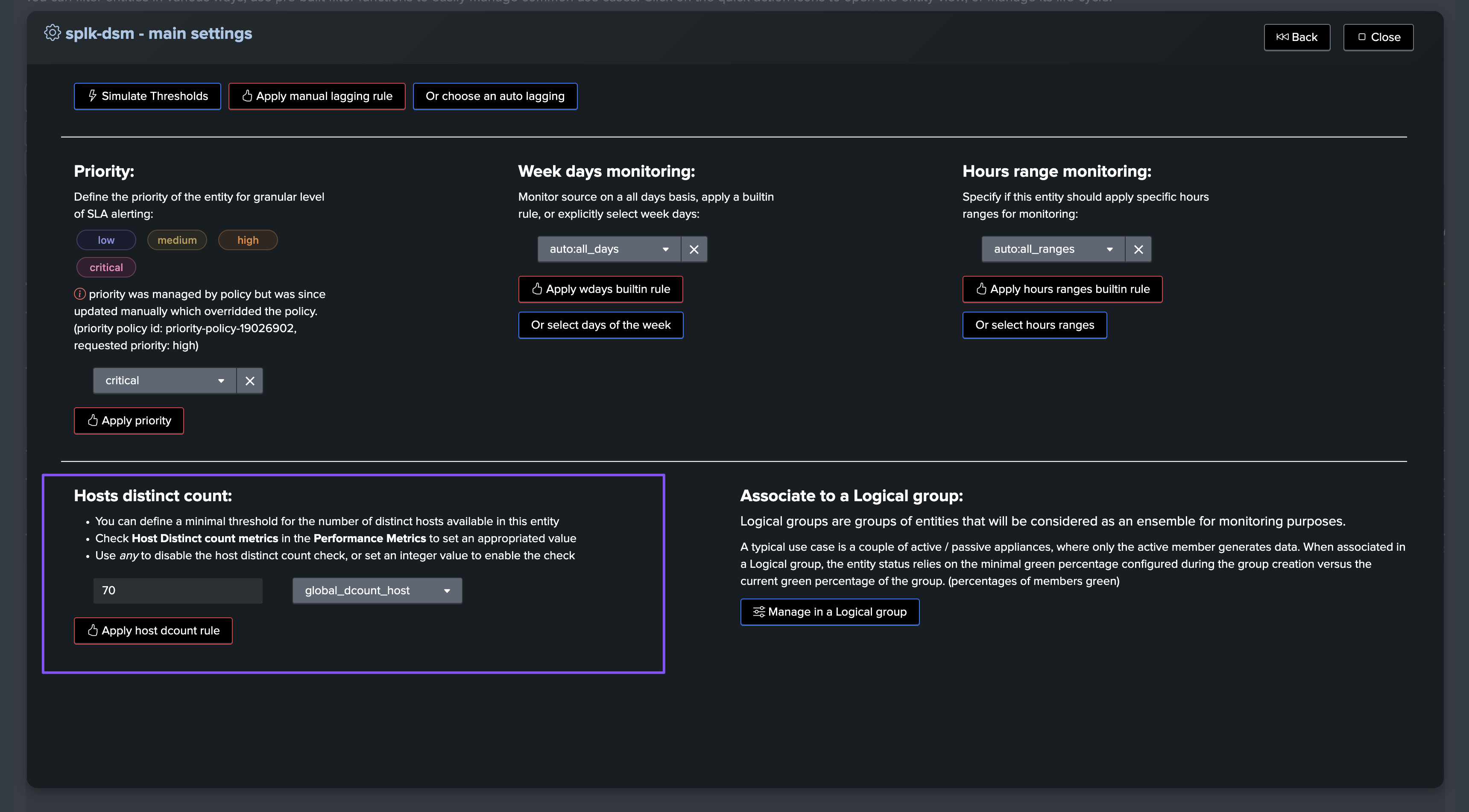Click the red info icon on priority notice
The image size is (1469, 812).
(x=80, y=294)
